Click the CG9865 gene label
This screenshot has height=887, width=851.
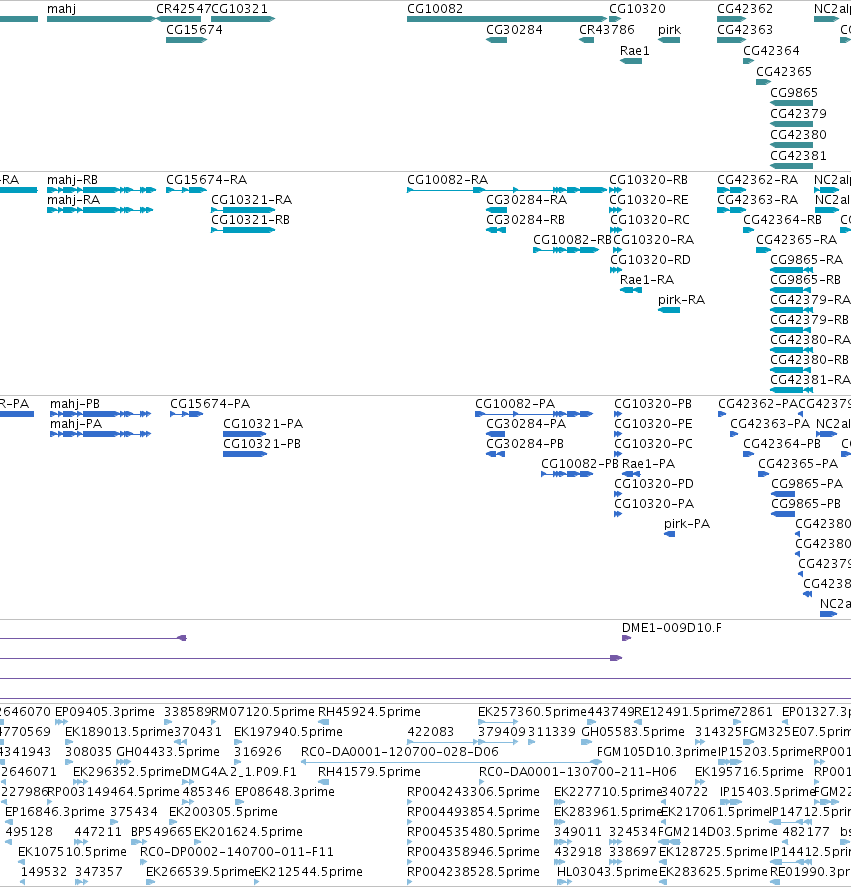click(793, 92)
